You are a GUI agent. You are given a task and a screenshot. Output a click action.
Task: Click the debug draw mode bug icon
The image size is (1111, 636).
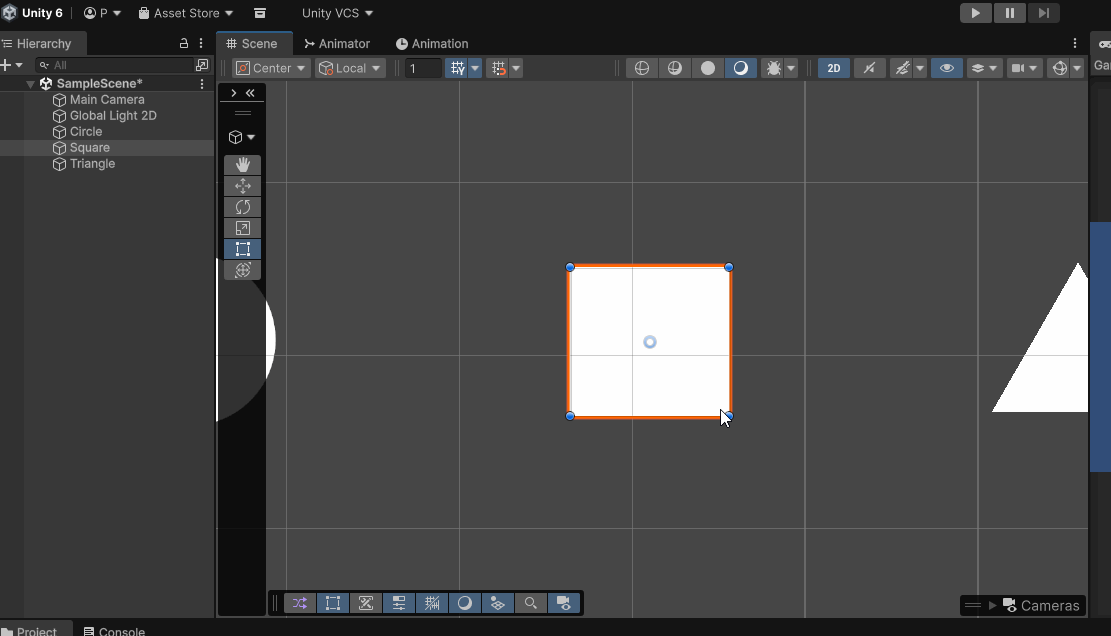coord(773,68)
